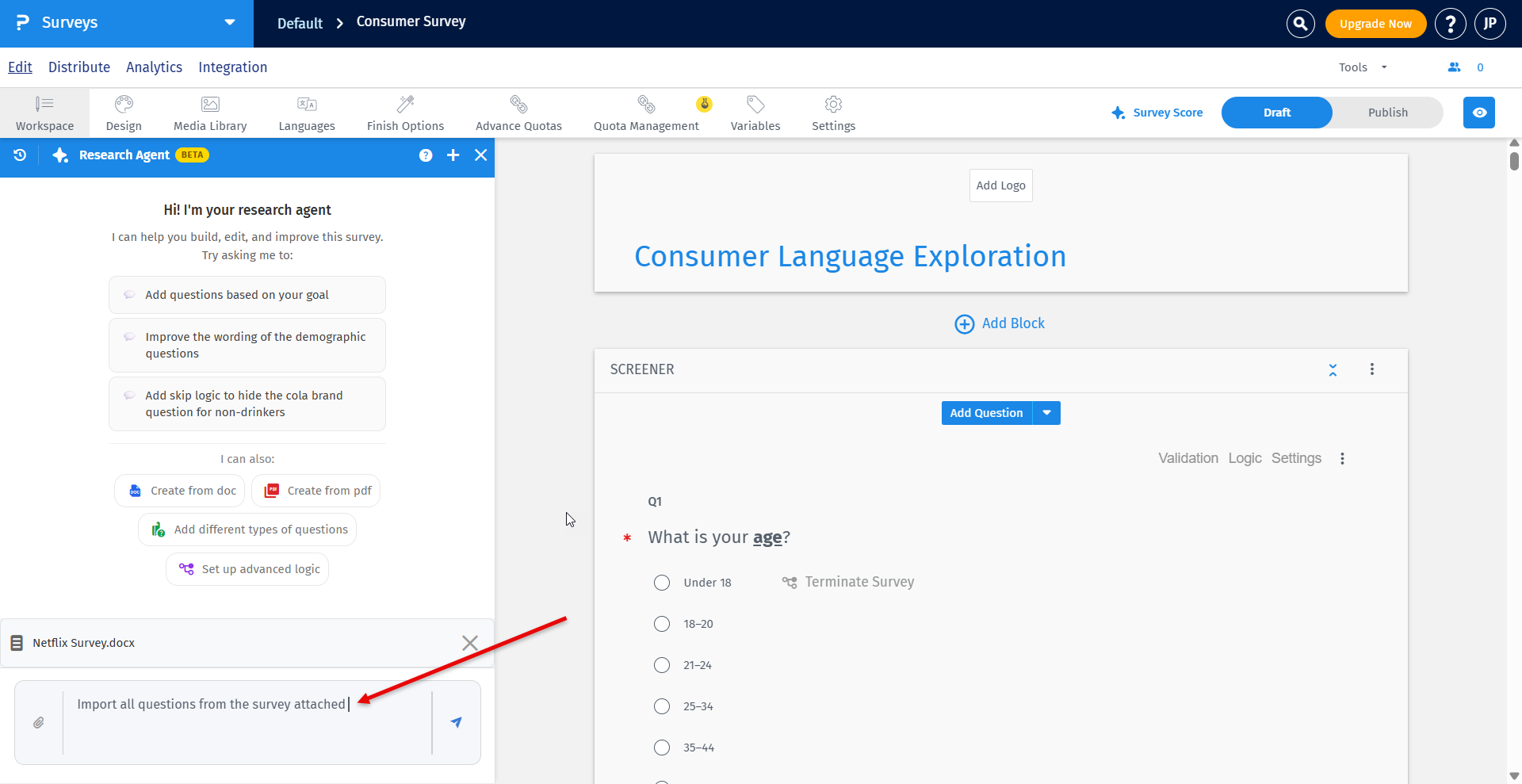Switch survey status to Draft

tap(1277, 113)
